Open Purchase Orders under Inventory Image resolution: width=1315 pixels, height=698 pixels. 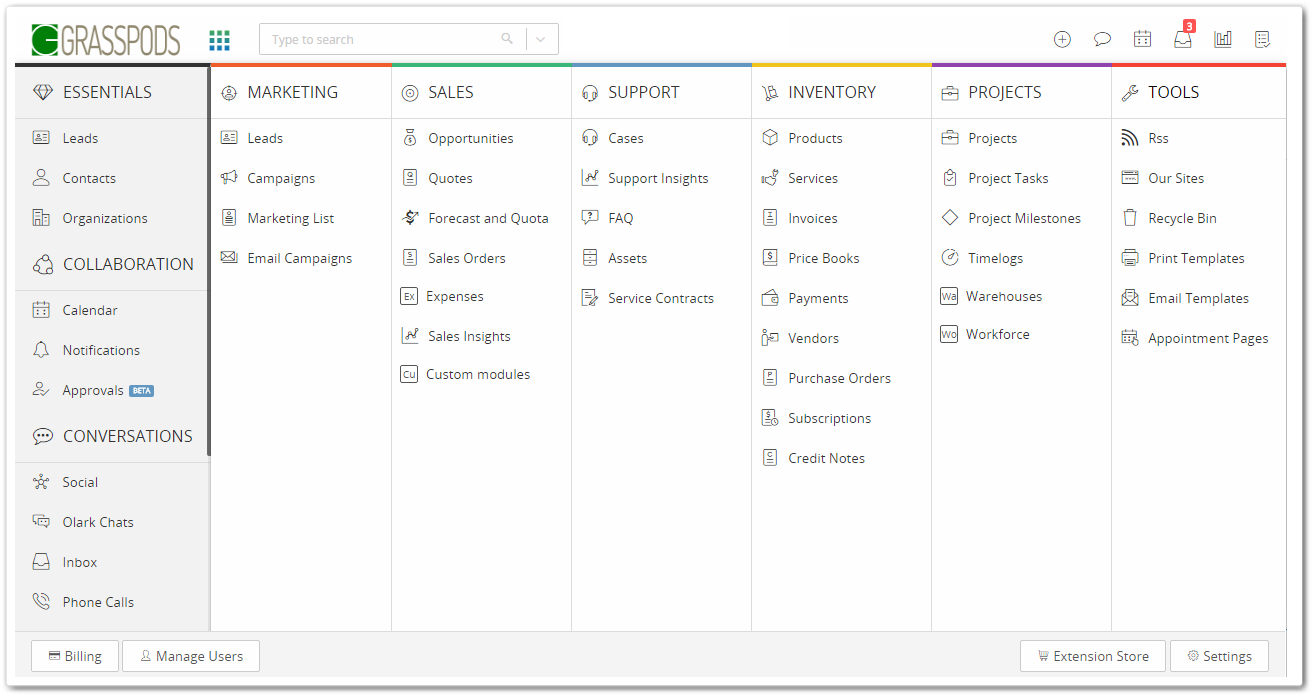click(x=838, y=378)
